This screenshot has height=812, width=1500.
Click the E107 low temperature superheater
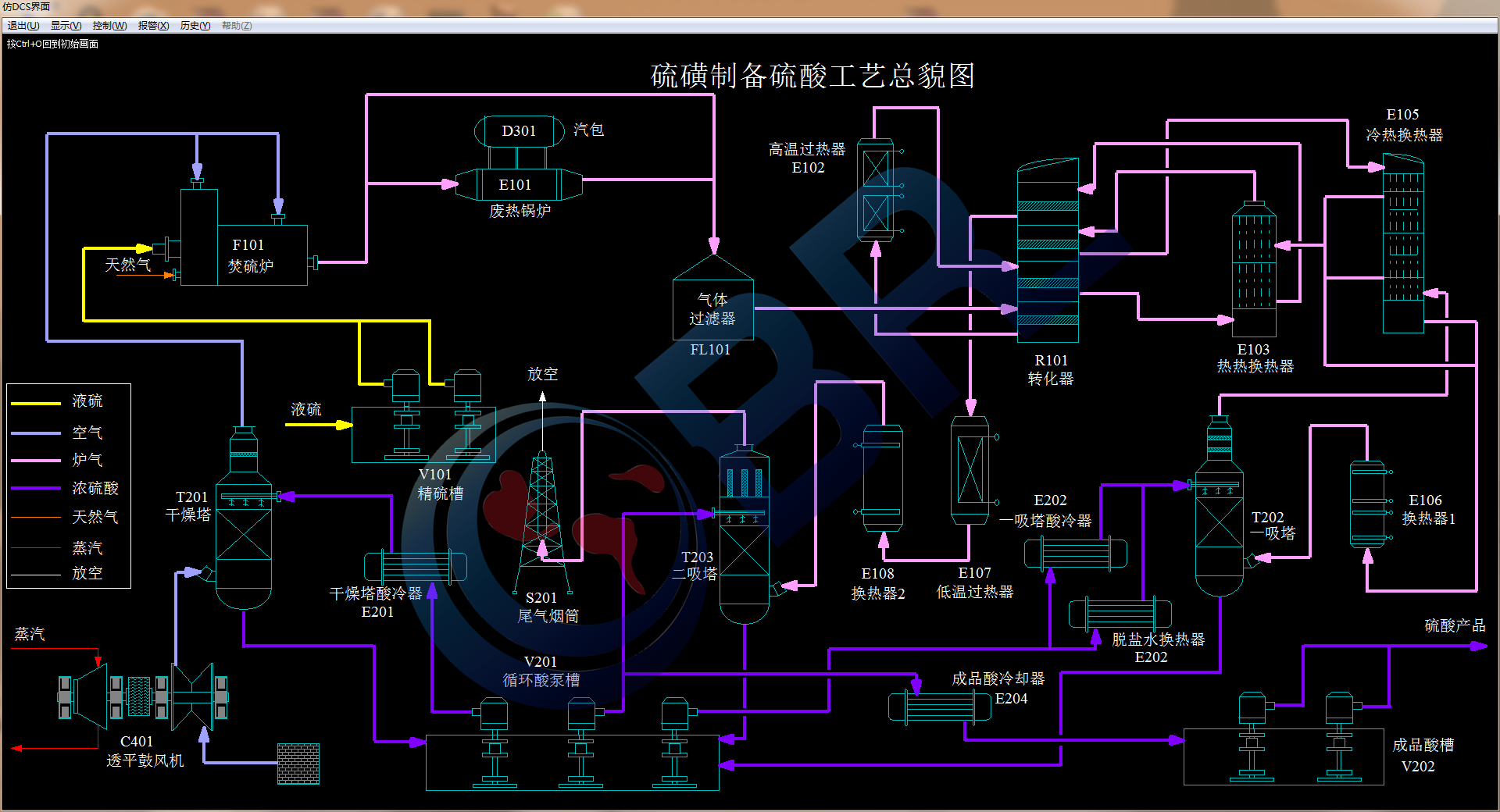tap(970, 470)
